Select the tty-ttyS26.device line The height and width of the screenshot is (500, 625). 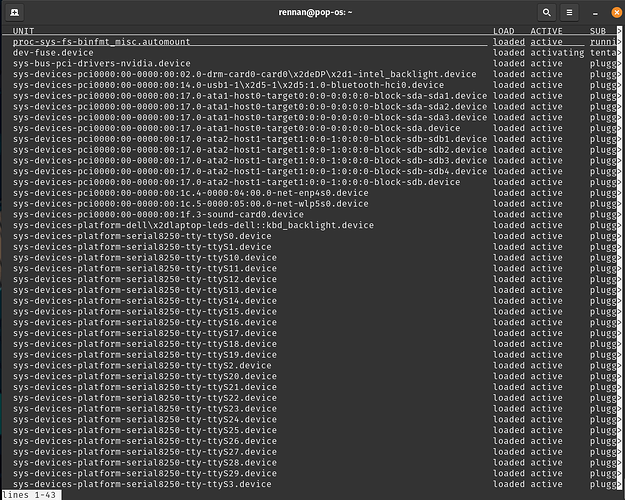[145, 440]
